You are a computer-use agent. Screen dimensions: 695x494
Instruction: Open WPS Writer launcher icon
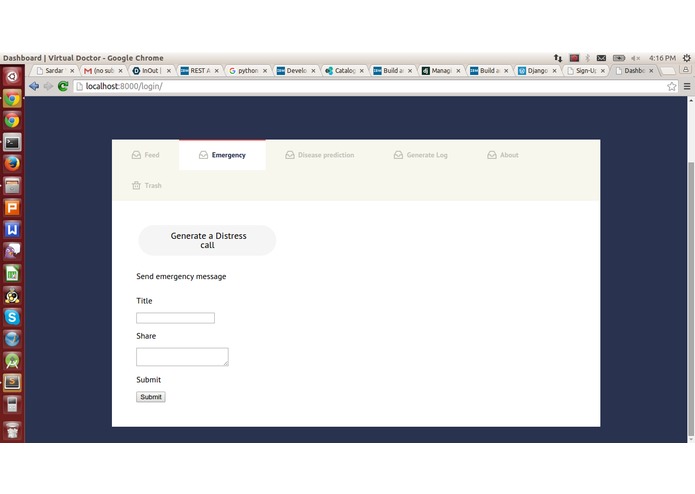click(x=12, y=229)
